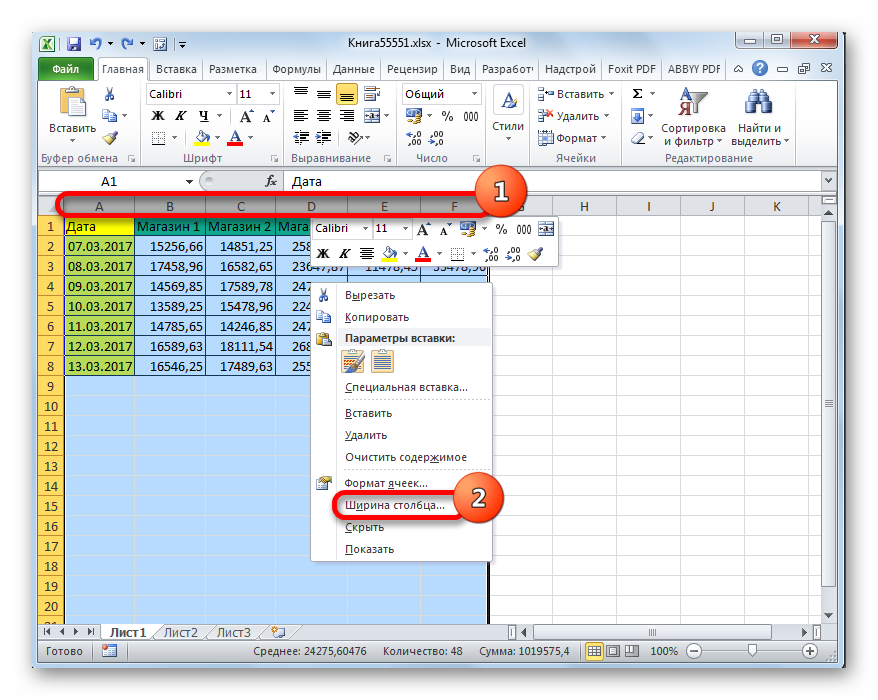The width and height of the screenshot is (878, 700).
Task: Toggle italic К in ribbon font group
Action: tap(180, 116)
